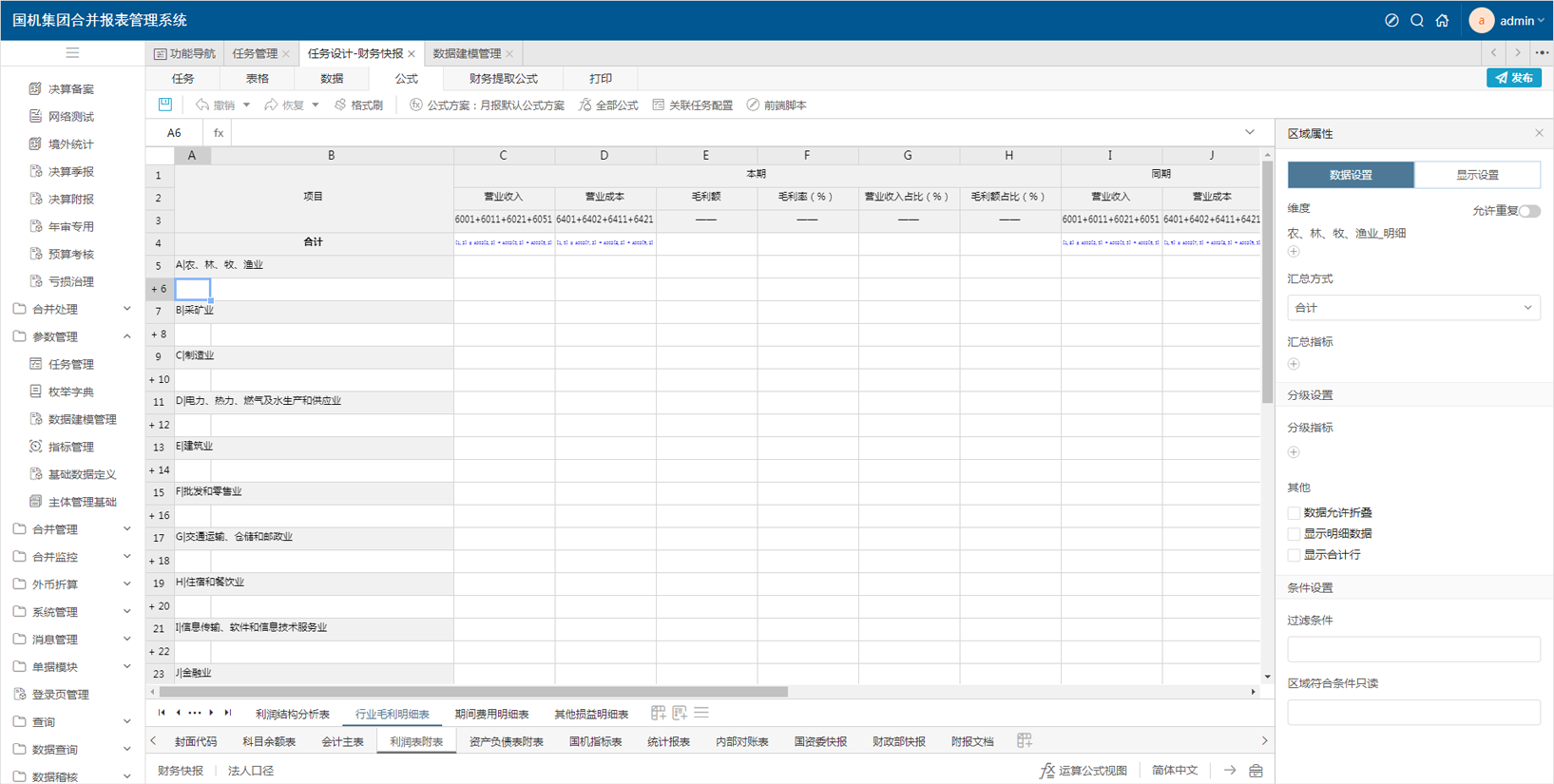This screenshot has height=784, width=1554.
Task: Switch to the 财务提取公式 tab
Action: click(x=503, y=79)
